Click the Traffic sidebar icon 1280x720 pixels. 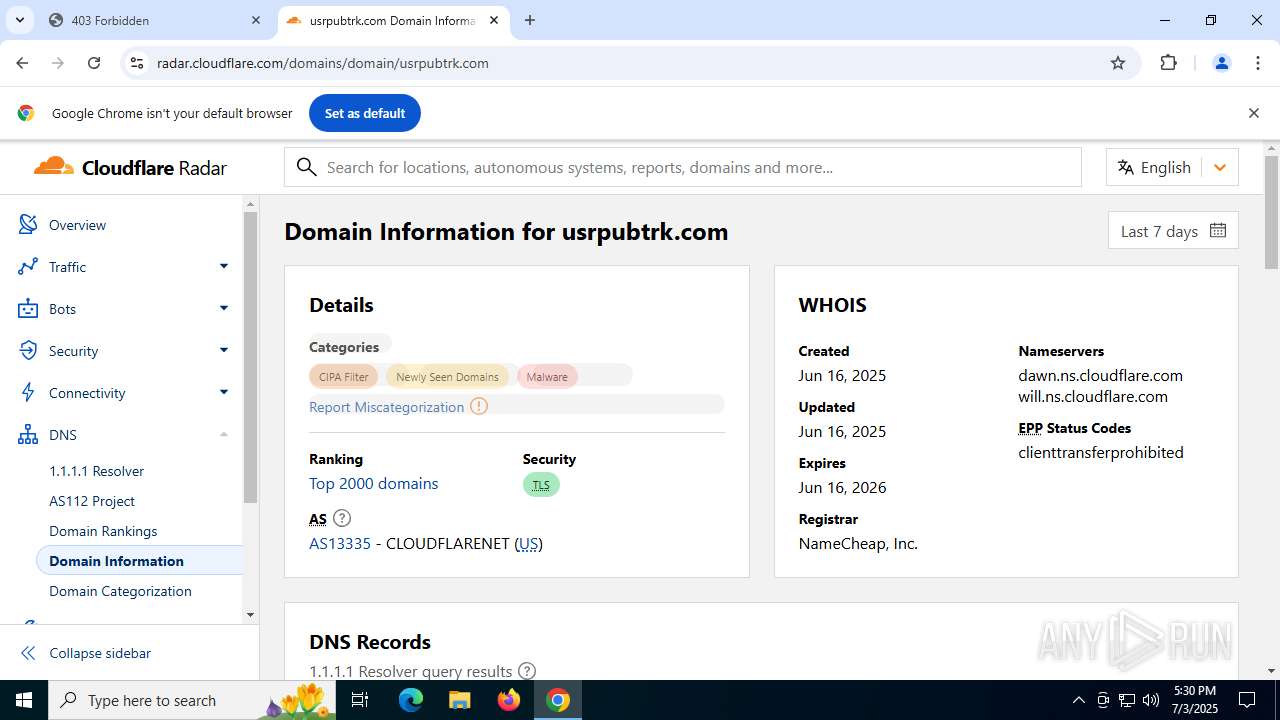coord(28,267)
